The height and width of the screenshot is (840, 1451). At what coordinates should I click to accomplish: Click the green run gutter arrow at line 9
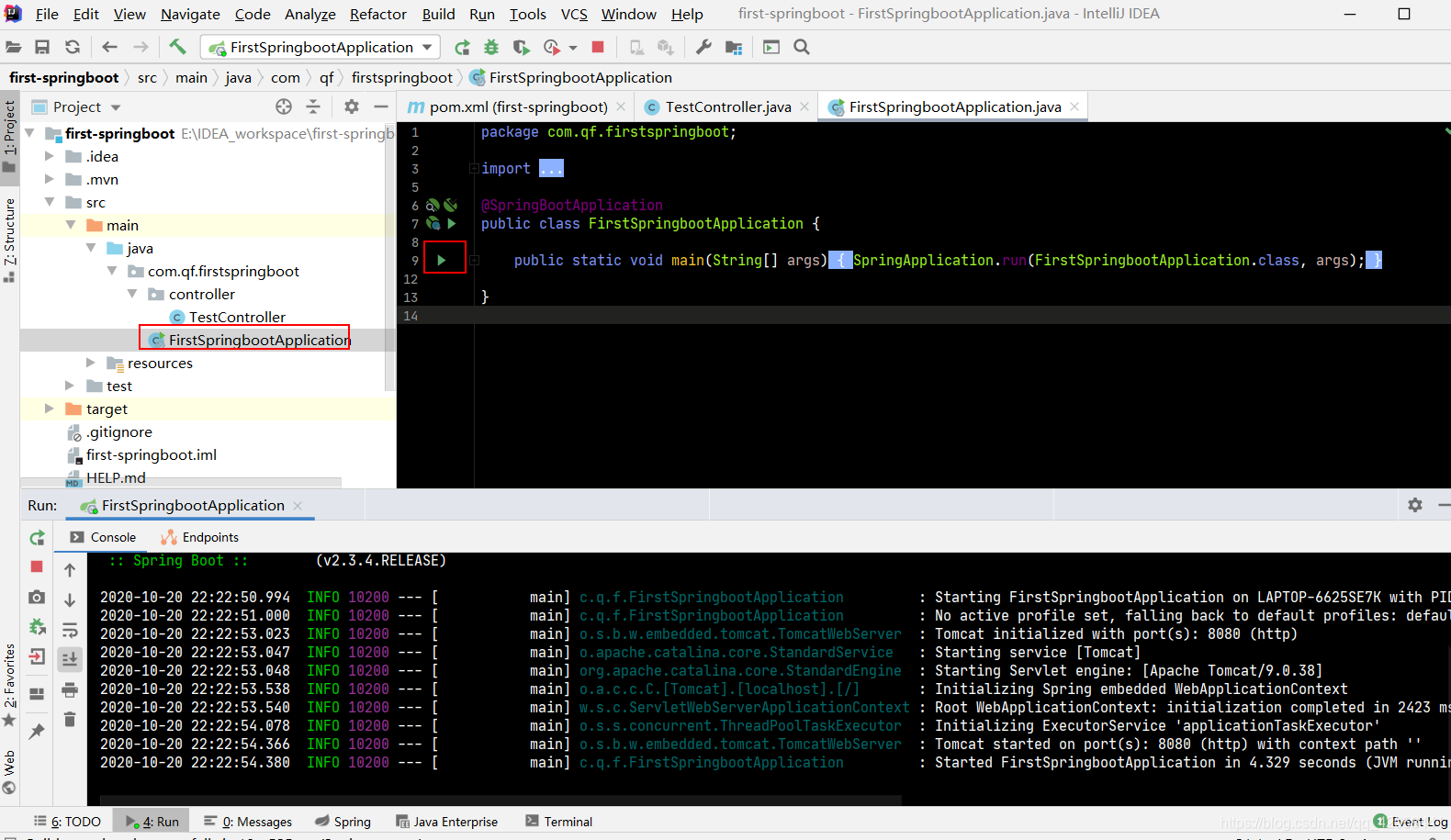pyautogui.click(x=442, y=261)
